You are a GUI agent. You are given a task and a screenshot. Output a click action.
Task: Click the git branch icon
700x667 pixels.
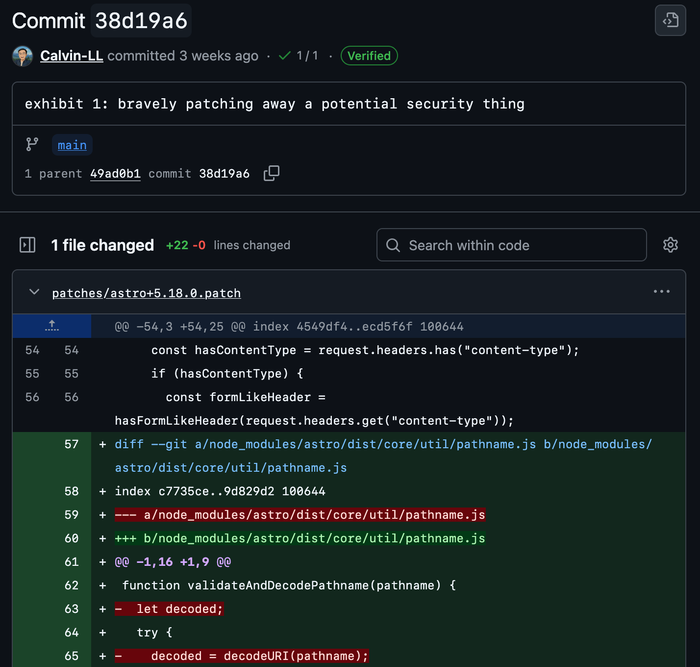point(32,145)
